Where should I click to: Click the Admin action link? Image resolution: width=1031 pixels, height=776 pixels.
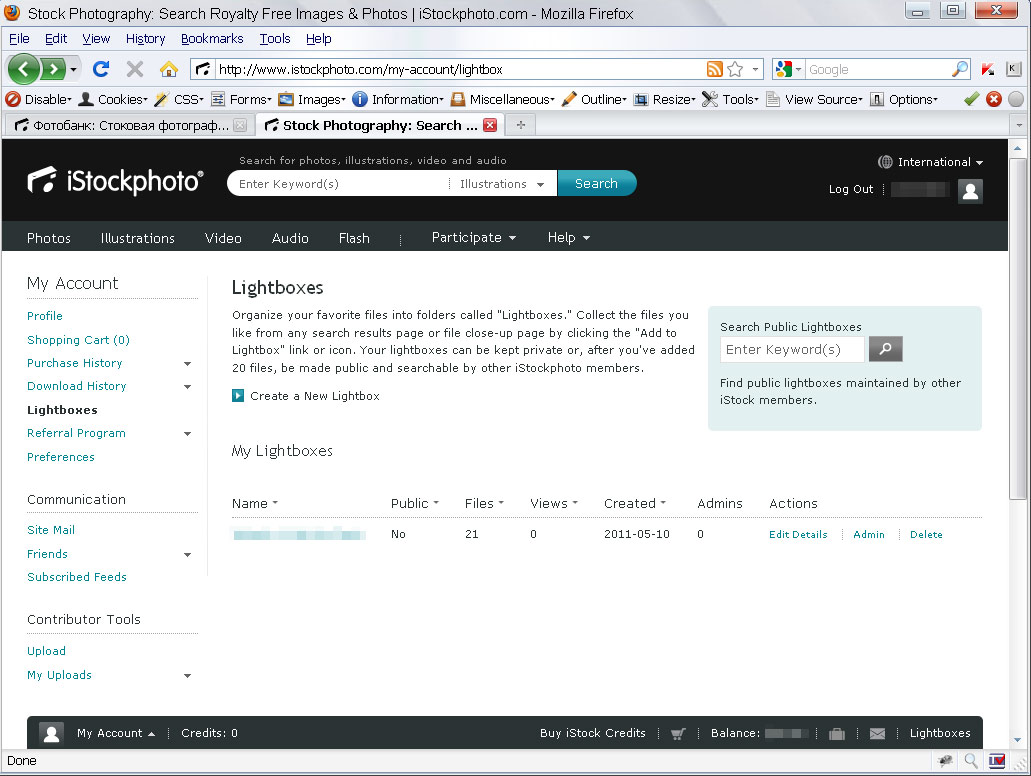869,535
